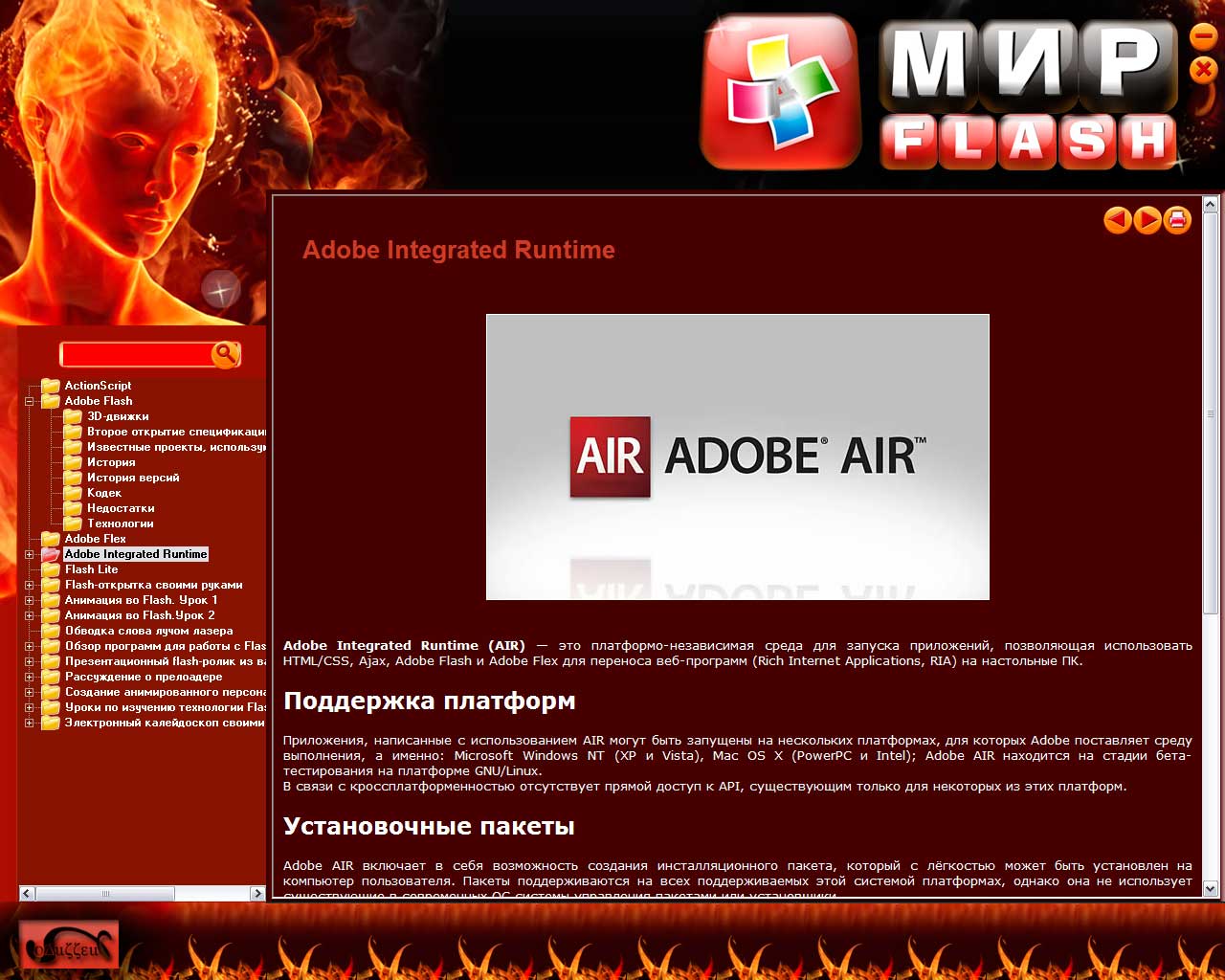Click the content vertical scrollbar thumb

1211,413
